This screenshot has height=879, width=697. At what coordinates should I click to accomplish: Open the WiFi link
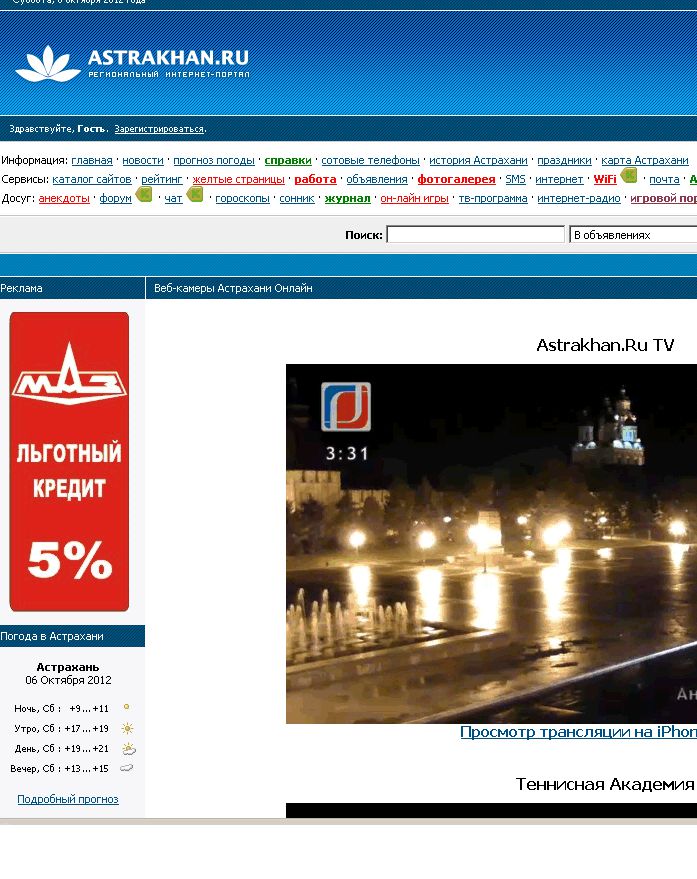point(605,179)
